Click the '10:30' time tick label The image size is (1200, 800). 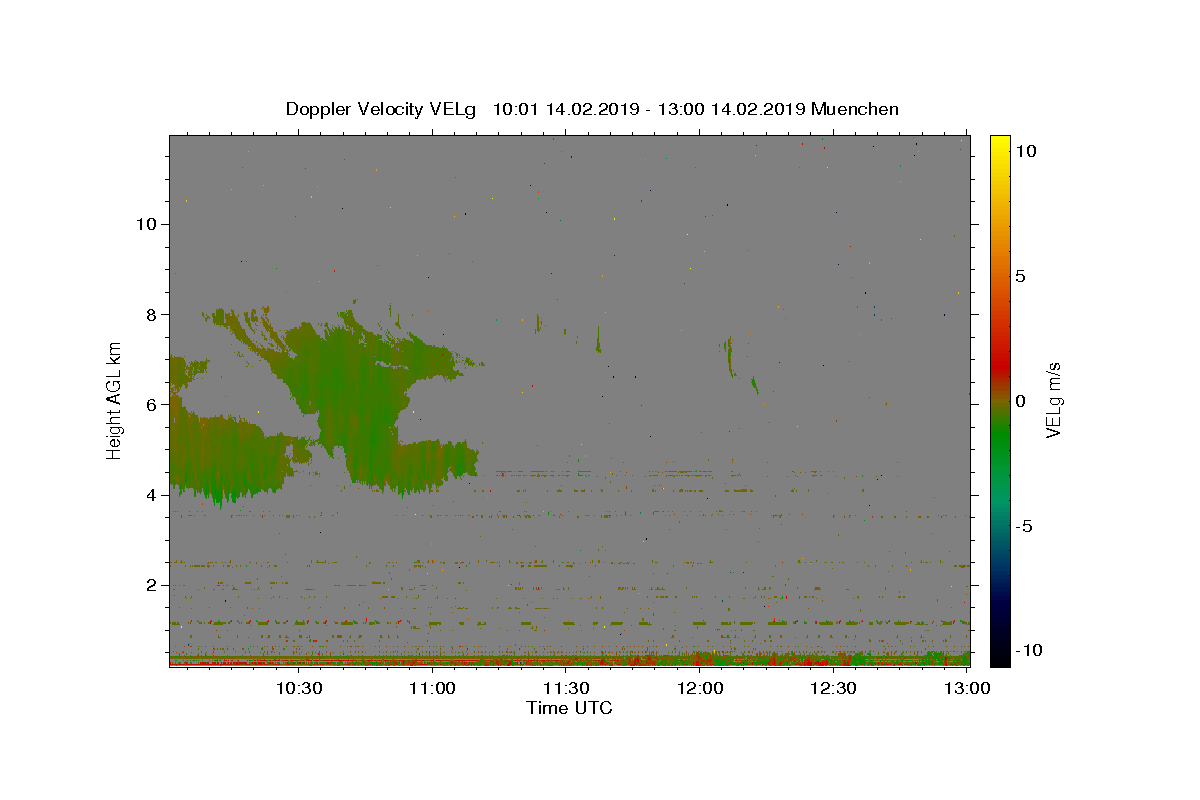(298, 688)
